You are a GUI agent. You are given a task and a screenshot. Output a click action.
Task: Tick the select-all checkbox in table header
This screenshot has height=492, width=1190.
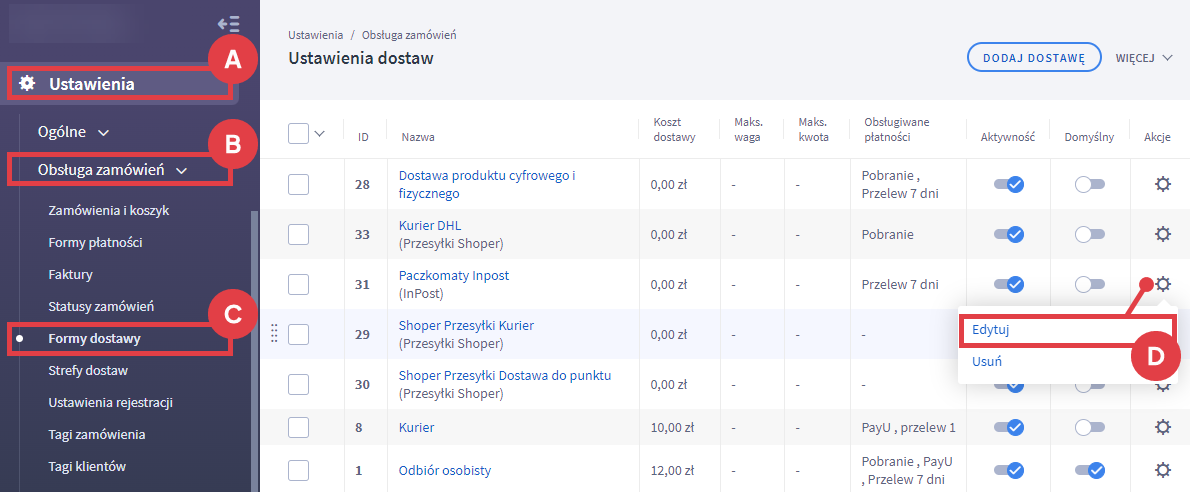pos(298,134)
